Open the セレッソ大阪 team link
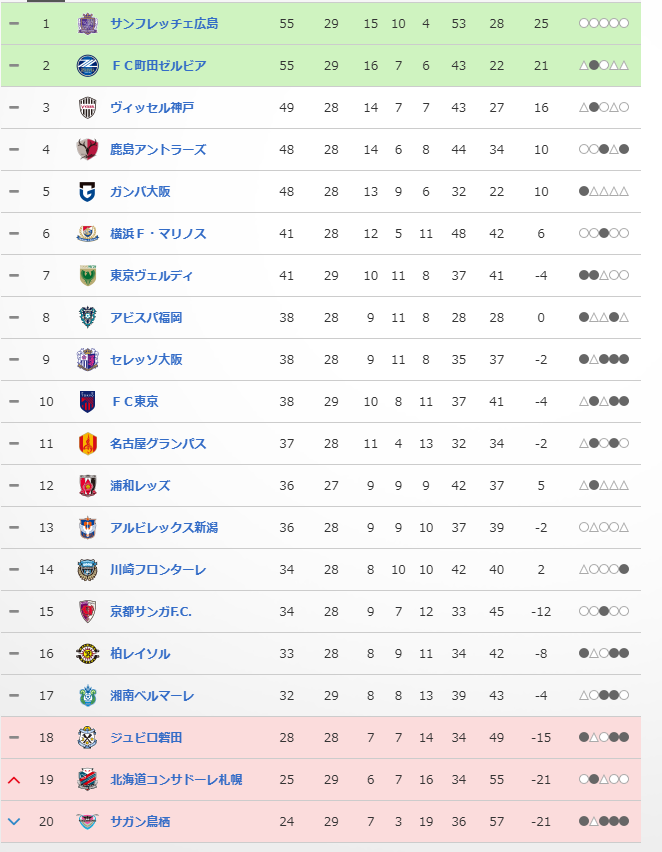 146,359
